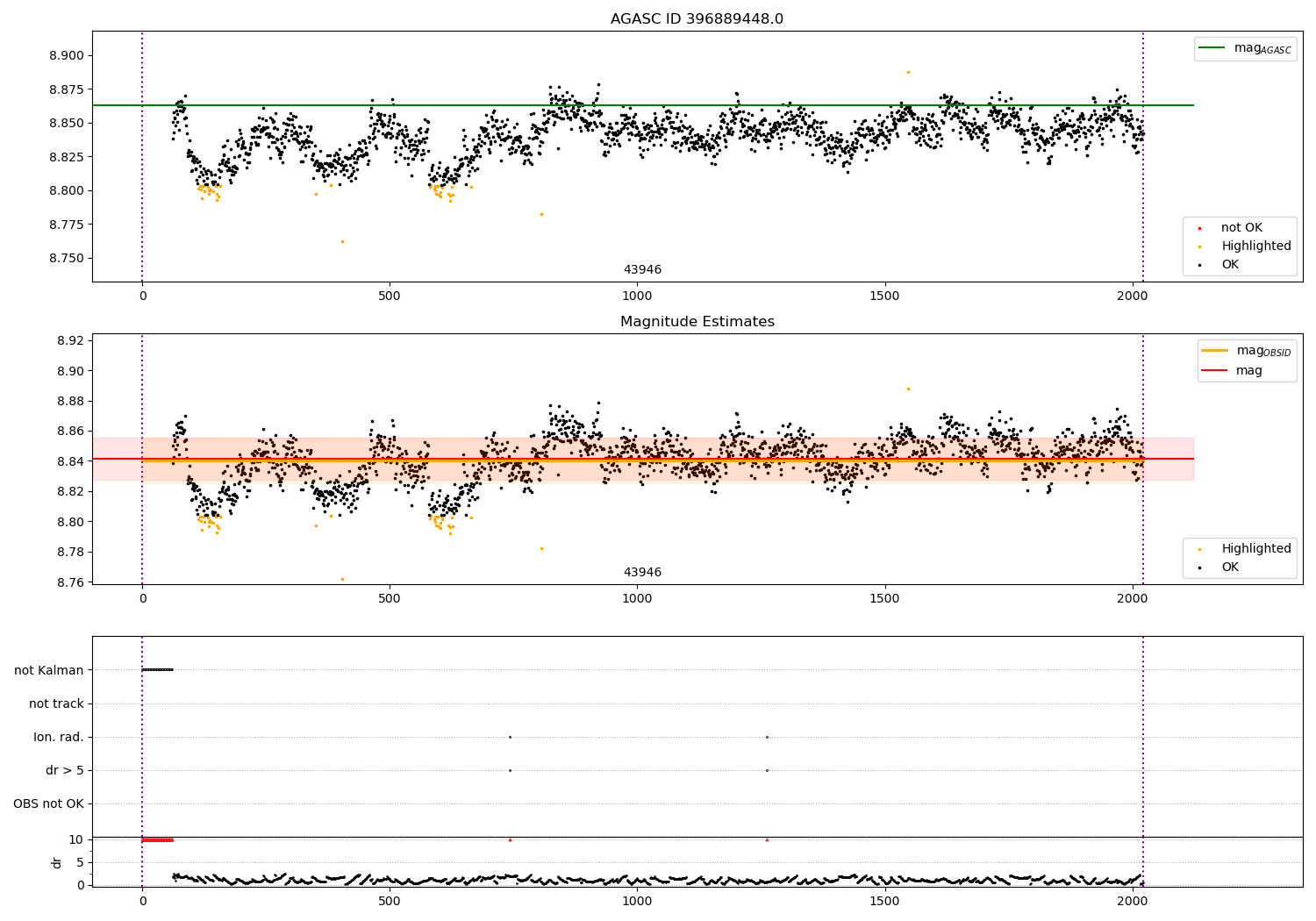This screenshot has height=921, width=1316.
Task: Click the 'AGASC ID 396889448.0' title
Action: click(697, 19)
